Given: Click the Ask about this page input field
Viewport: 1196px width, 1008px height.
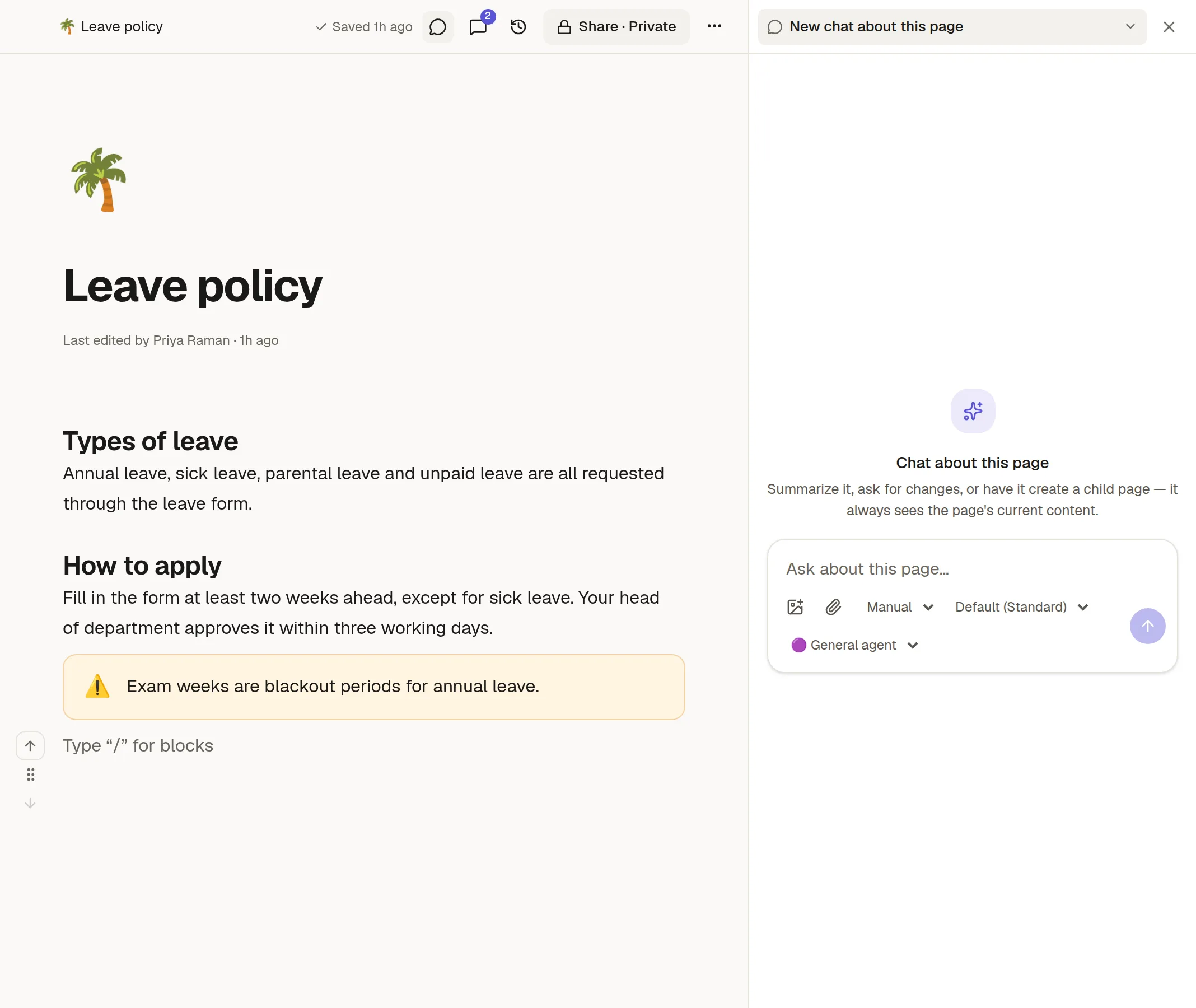Looking at the screenshot, I should 971,569.
